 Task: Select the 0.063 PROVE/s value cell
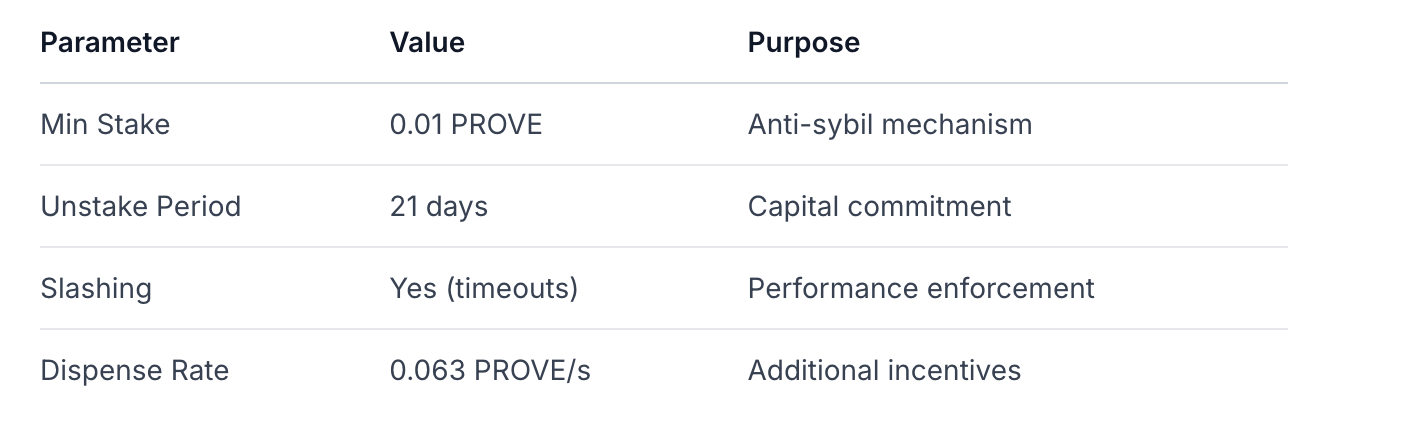[x=490, y=371]
